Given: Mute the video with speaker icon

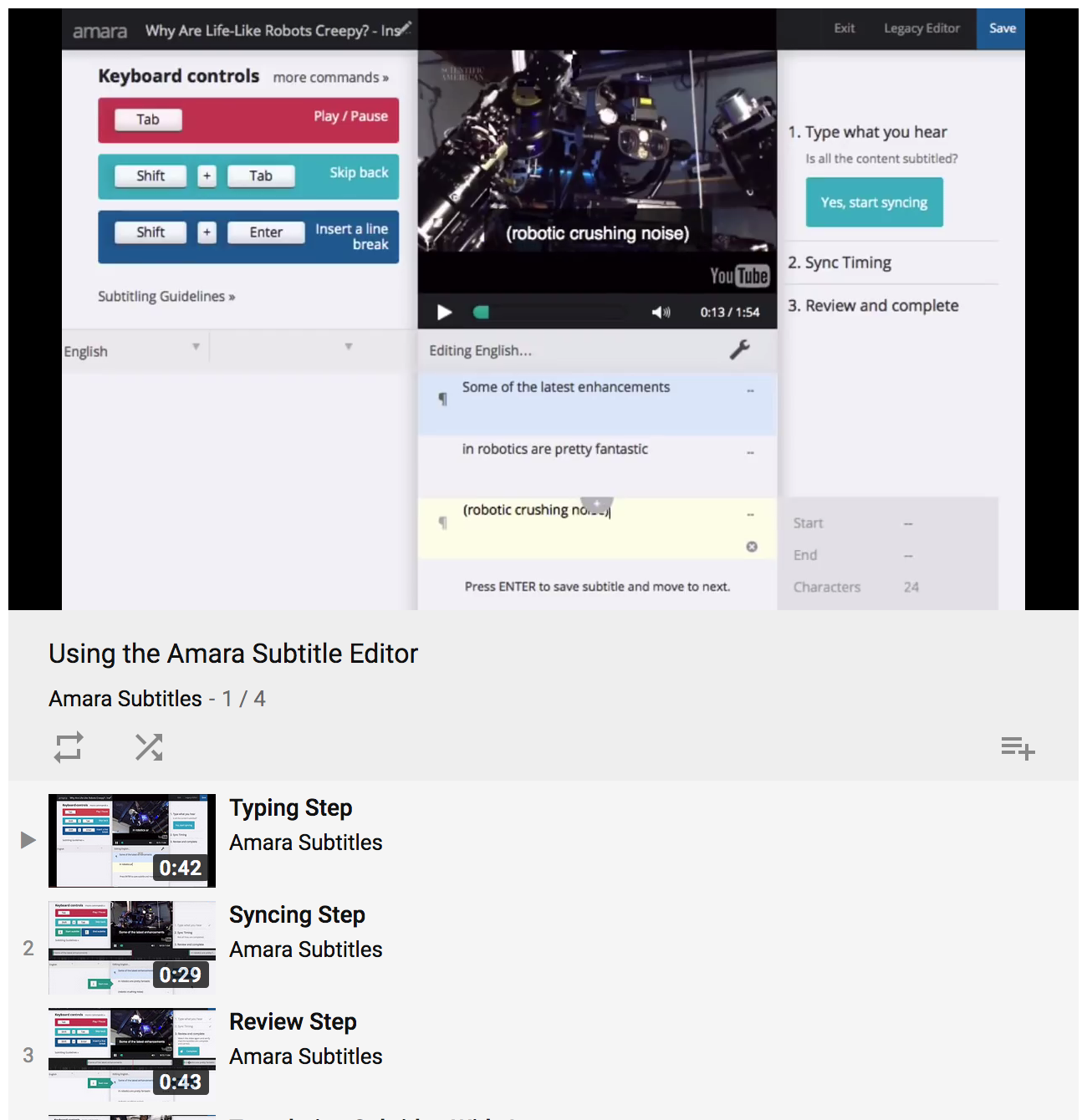Looking at the screenshot, I should 661,313.
